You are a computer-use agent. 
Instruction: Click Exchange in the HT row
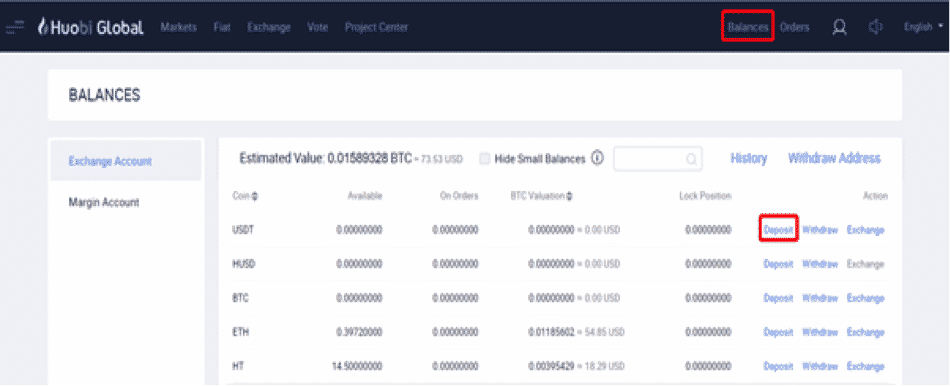(866, 367)
